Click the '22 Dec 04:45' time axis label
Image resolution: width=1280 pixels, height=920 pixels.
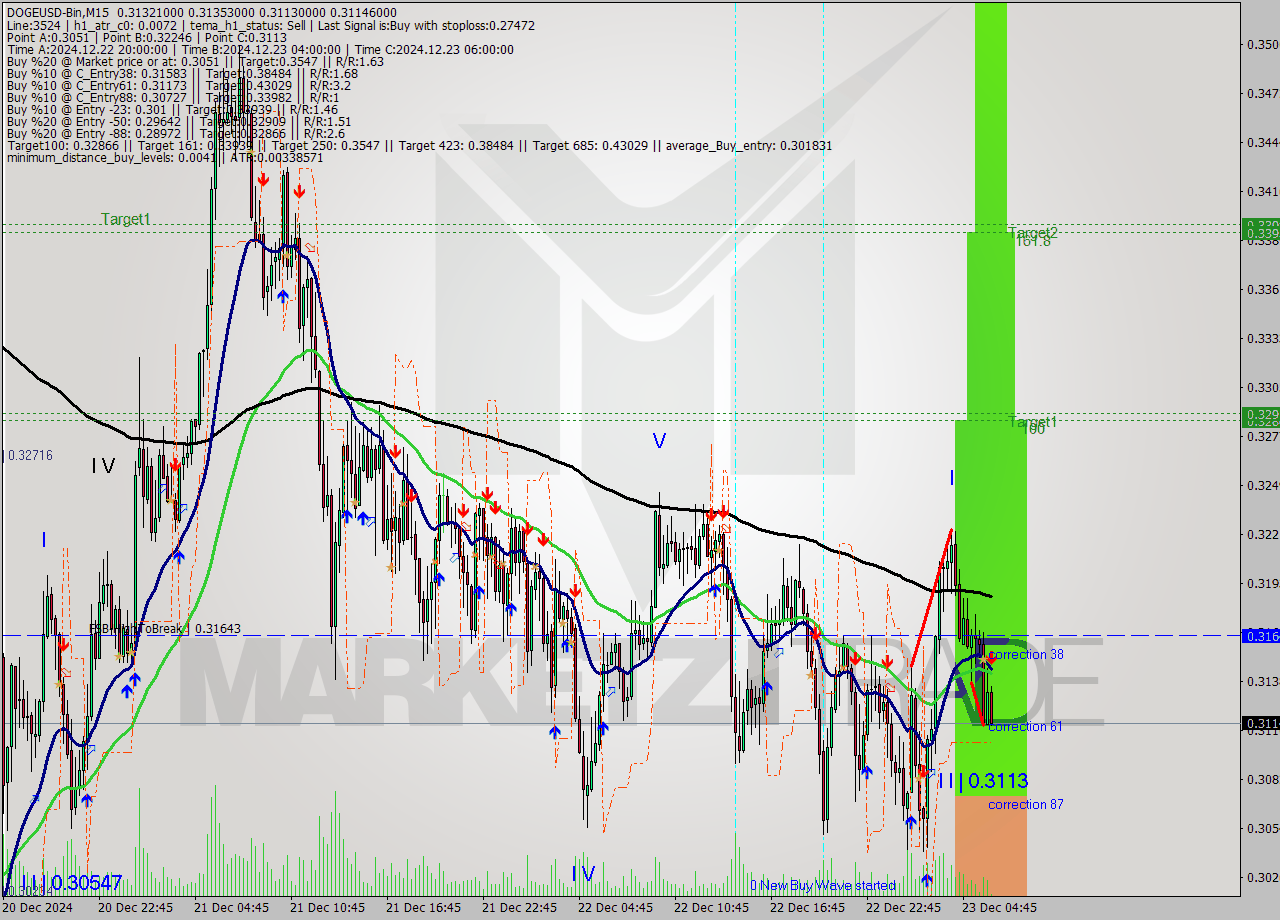615,908
